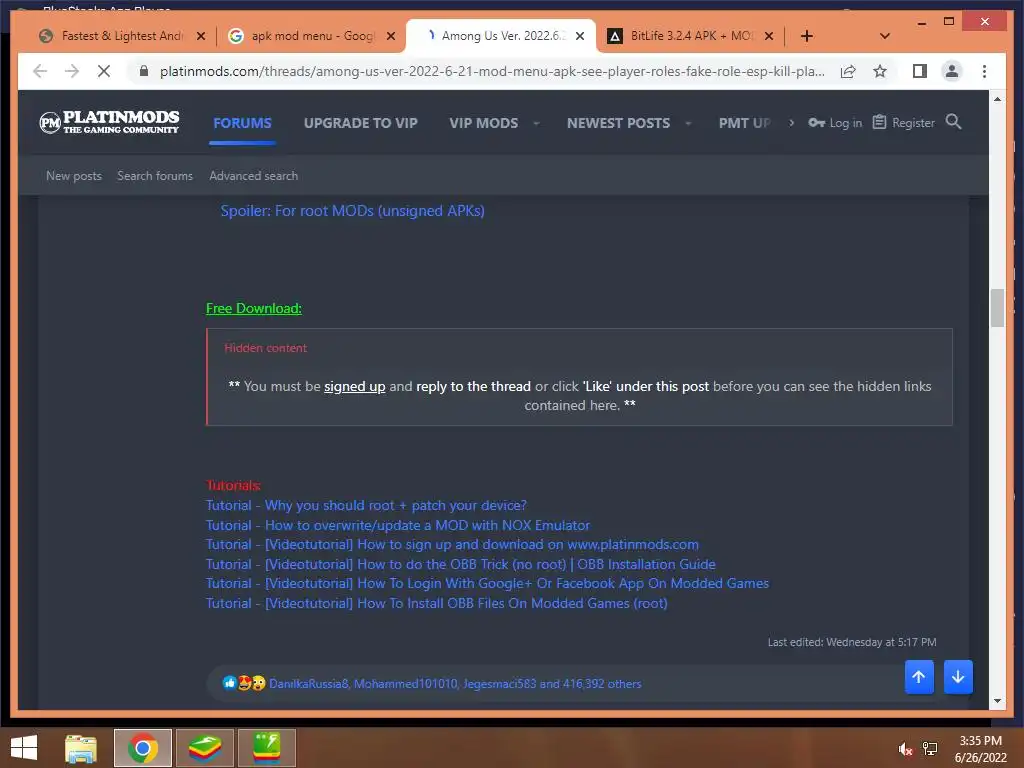Open NEWEST POSTS page
The image size is (1024, 768).
pos(618,123)
